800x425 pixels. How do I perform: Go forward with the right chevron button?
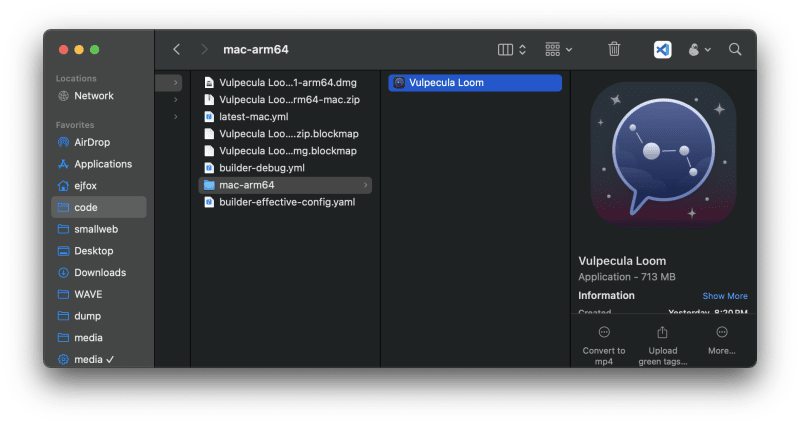pyautogui.click(x=204, y=49)
